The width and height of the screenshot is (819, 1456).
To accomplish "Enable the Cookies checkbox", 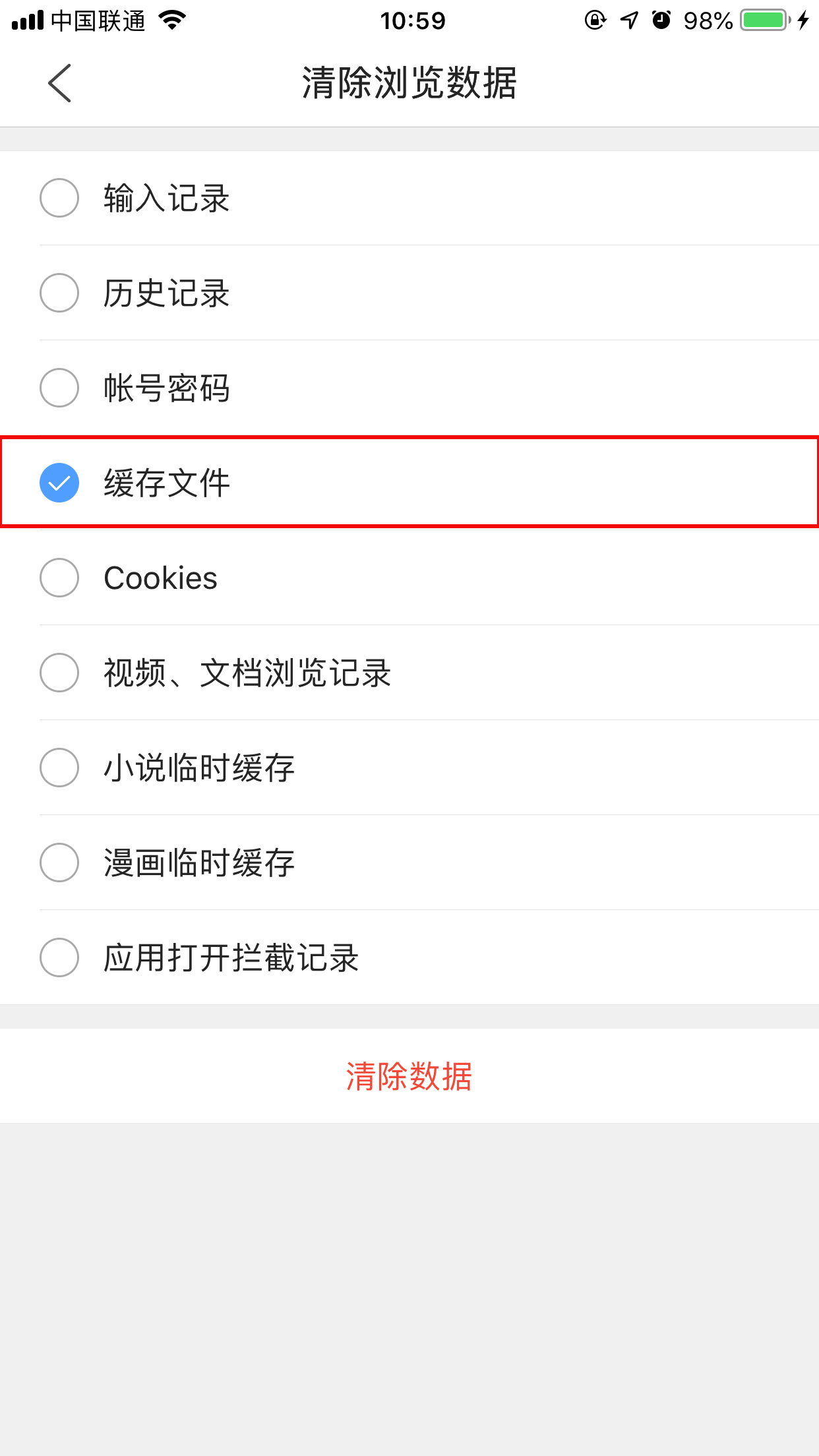I will [x=59, y=578].
